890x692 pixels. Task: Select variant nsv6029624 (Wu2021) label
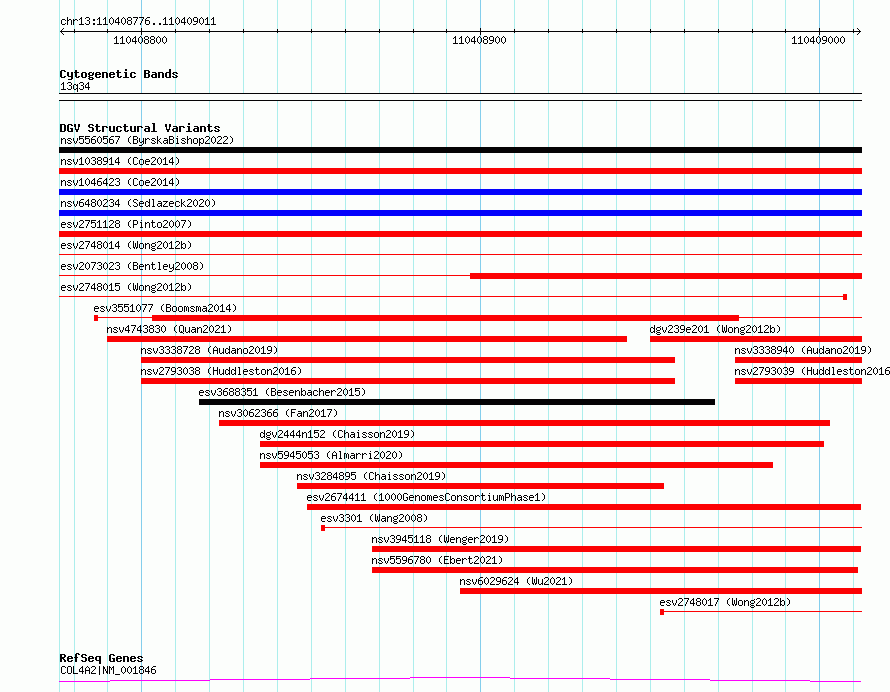pyautogui.click(x=517, y=581)
